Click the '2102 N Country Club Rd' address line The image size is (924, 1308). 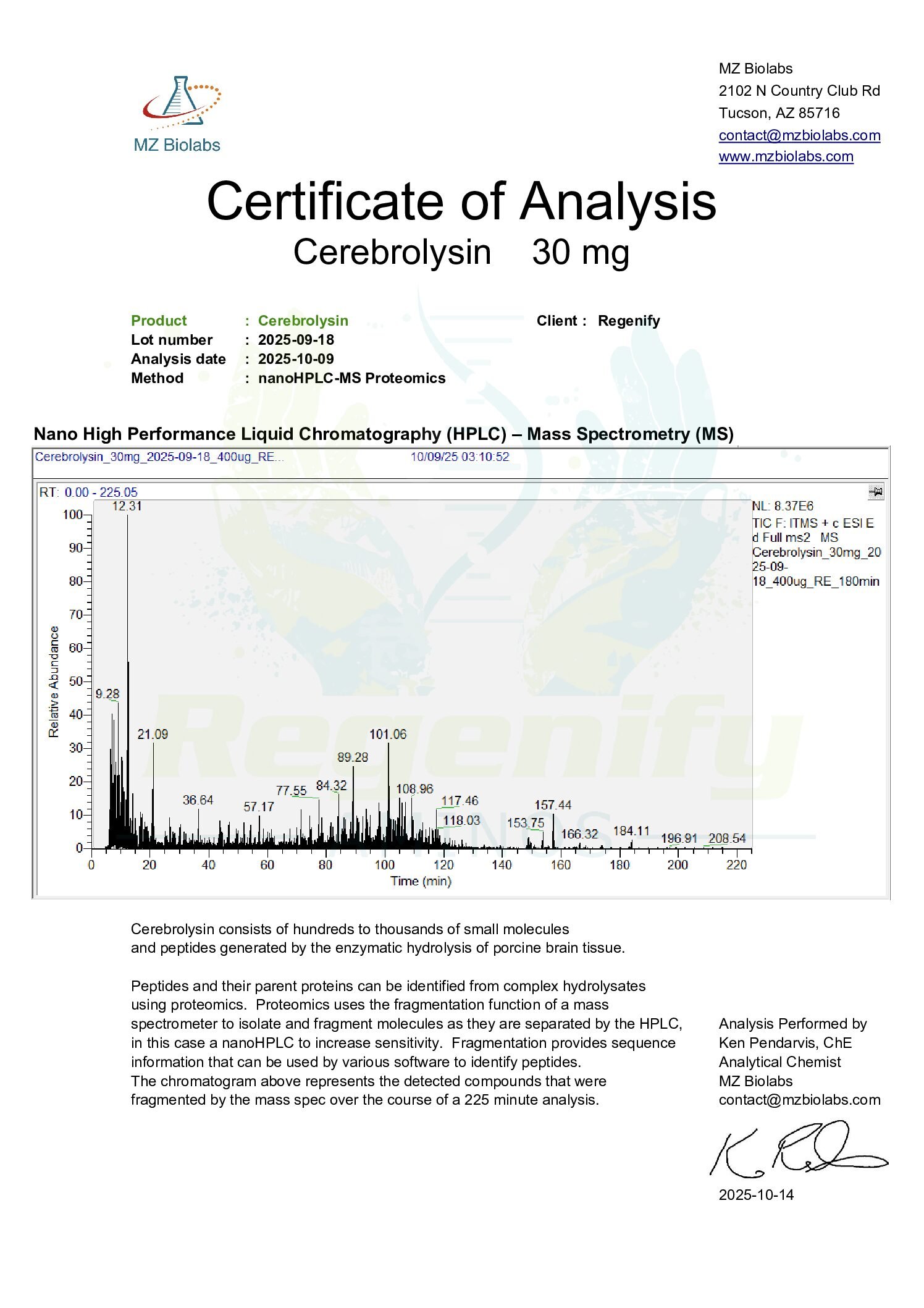click(x=799, y=91)
